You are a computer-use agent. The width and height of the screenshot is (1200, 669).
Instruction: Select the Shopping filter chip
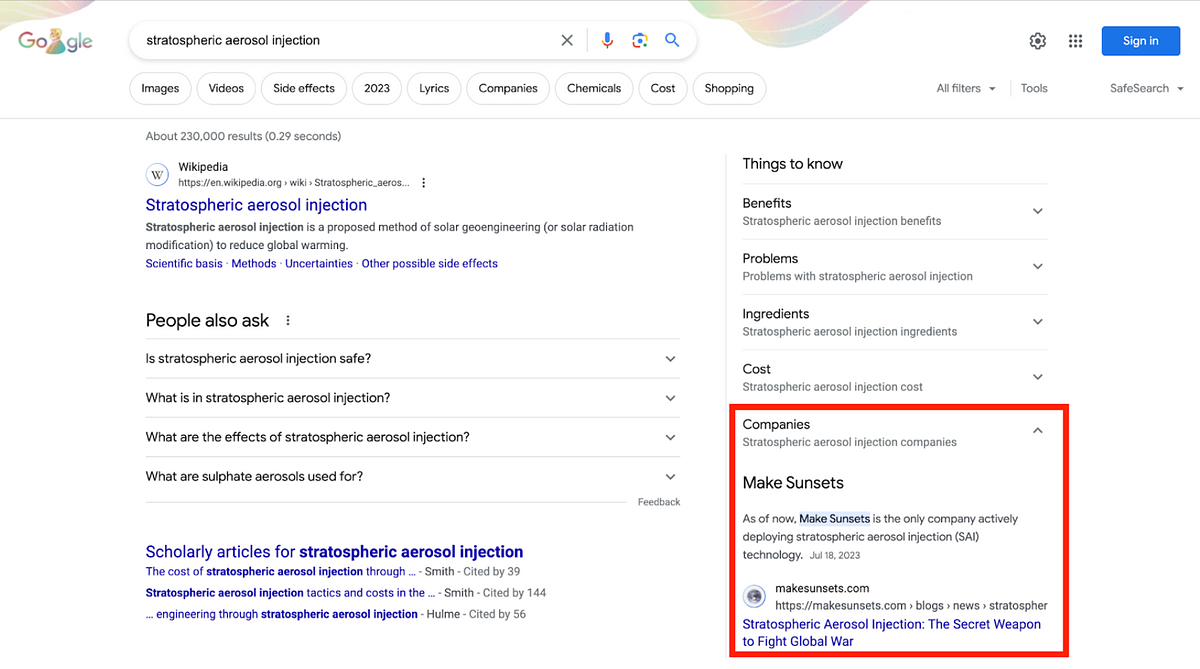click(x=729, y=88)
